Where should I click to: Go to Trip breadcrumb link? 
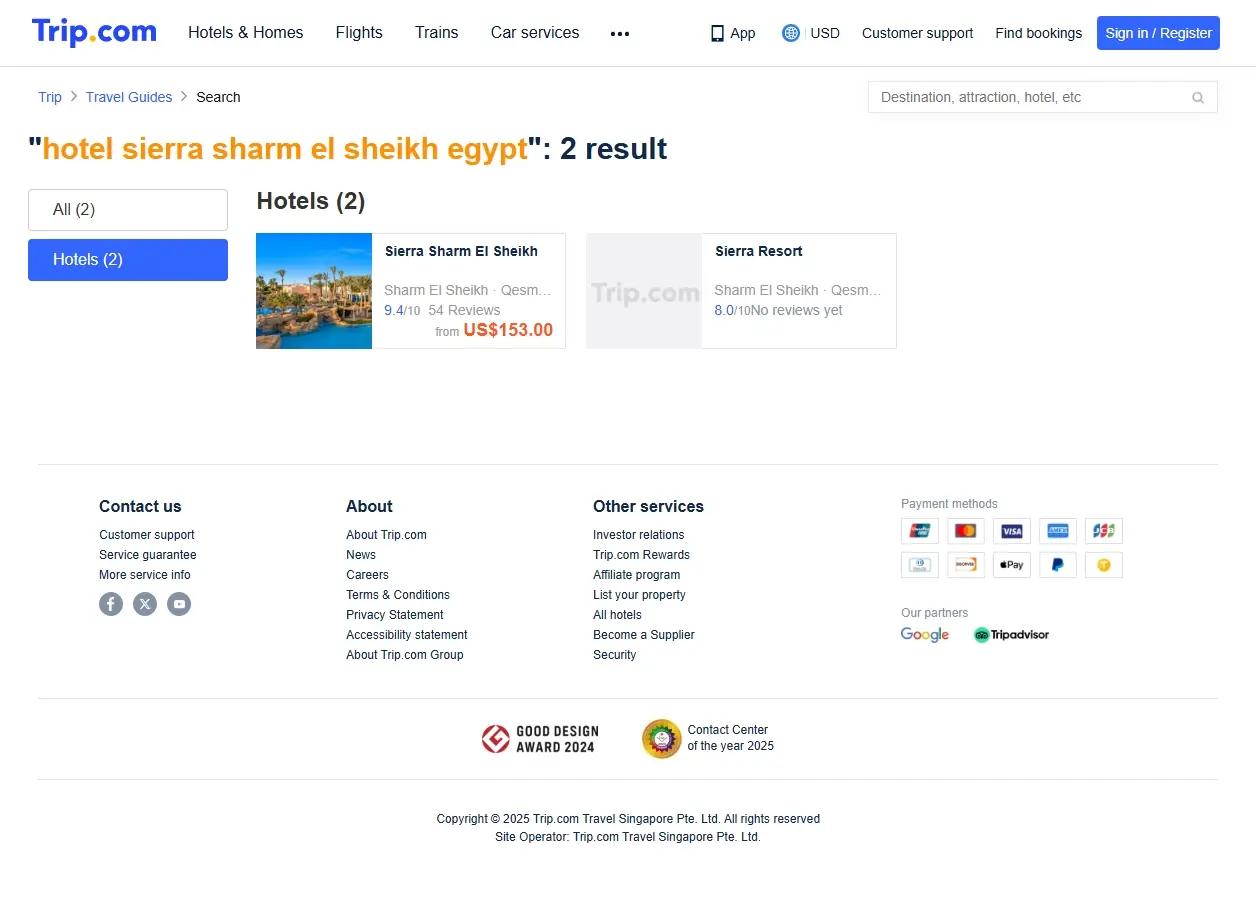click(x=50, y=97)
